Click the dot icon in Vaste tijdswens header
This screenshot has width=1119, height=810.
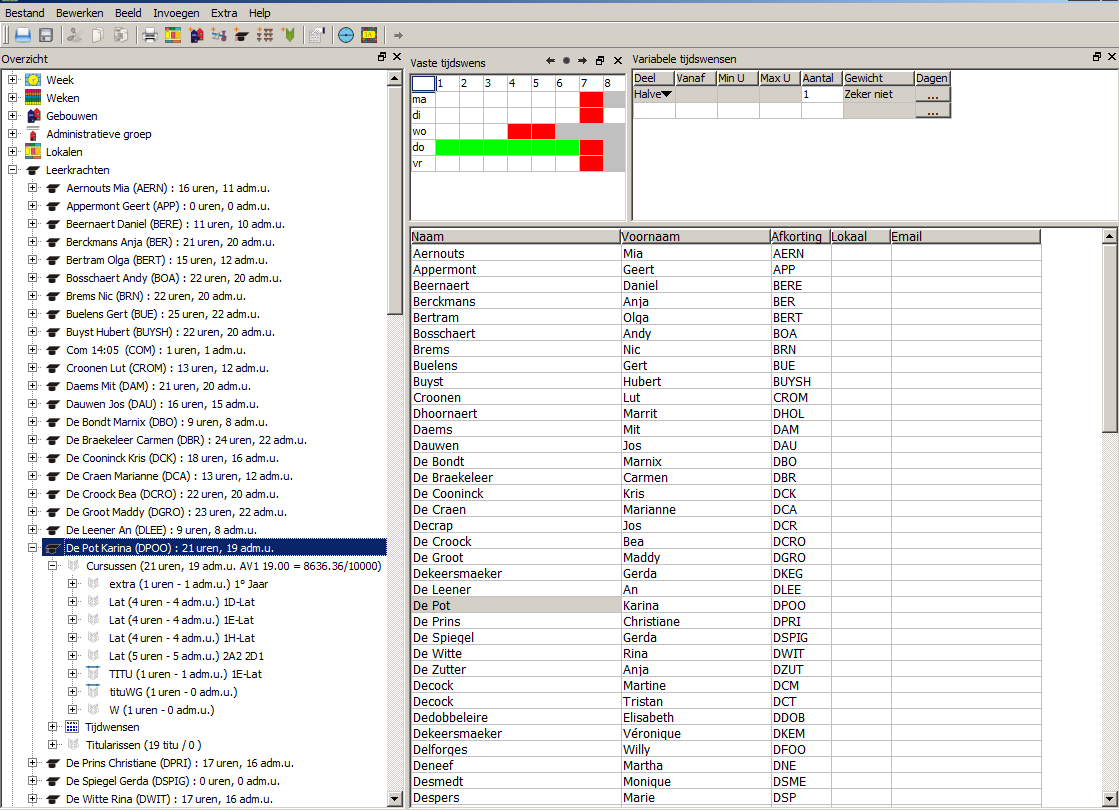(567, 61)
